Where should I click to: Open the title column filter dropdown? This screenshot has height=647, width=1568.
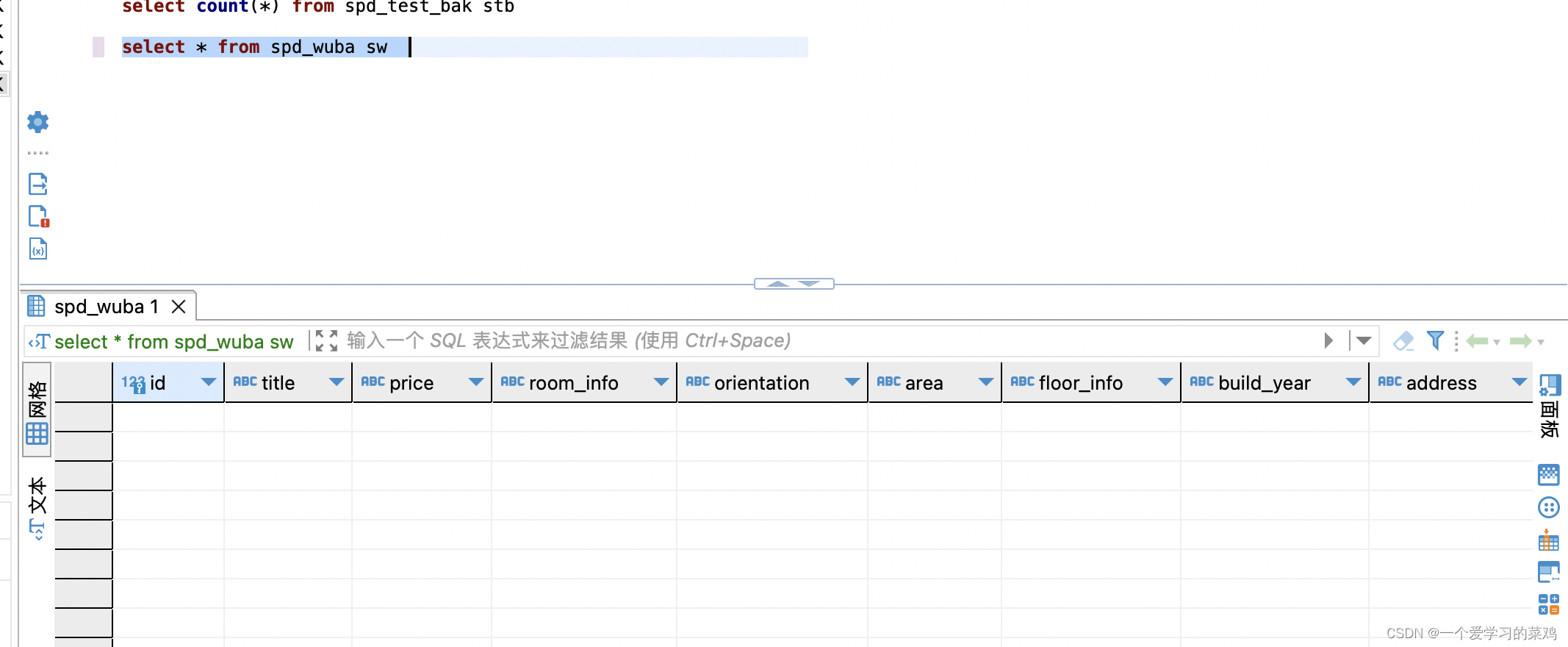click(337, 382)
